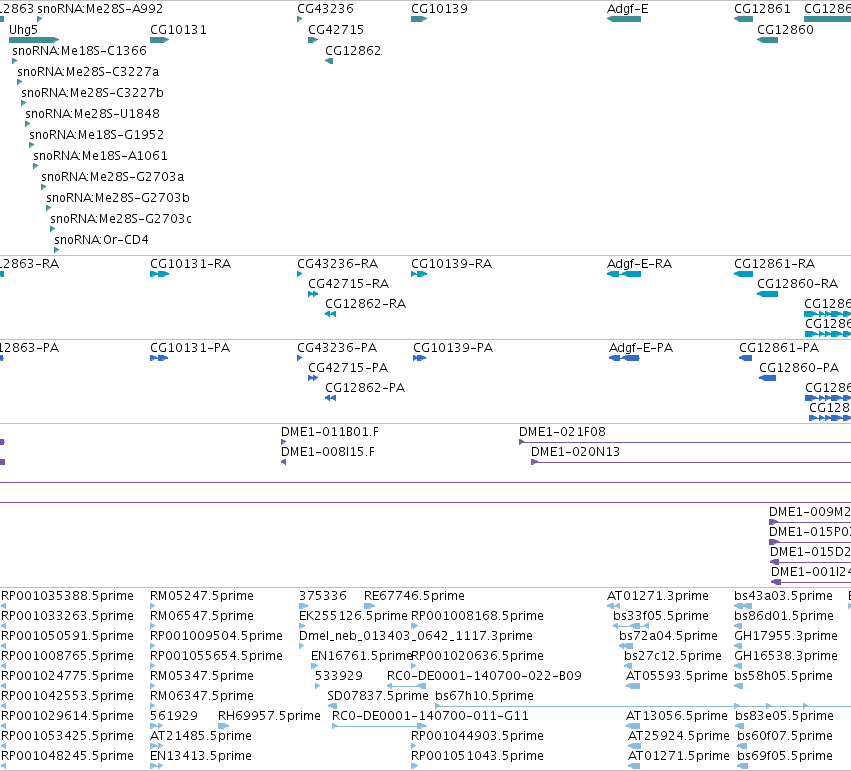The image size is (851, 771).
Task: Click the CG12860-RA transcript glyph
Action: pyautogui.click(x=767, y=294)
